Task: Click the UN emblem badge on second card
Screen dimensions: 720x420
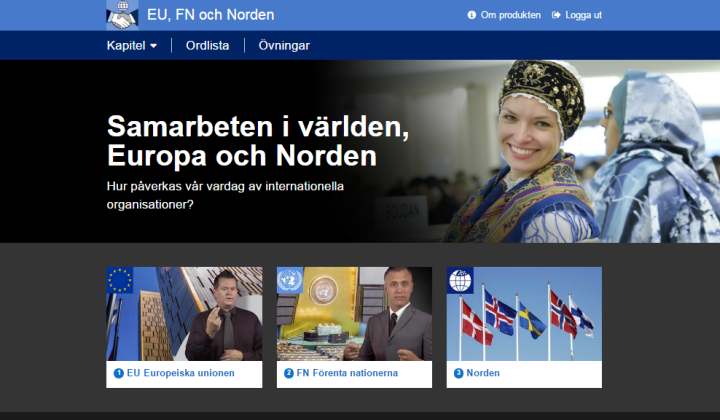Action: pyautogui.click(x=290, y=280)
